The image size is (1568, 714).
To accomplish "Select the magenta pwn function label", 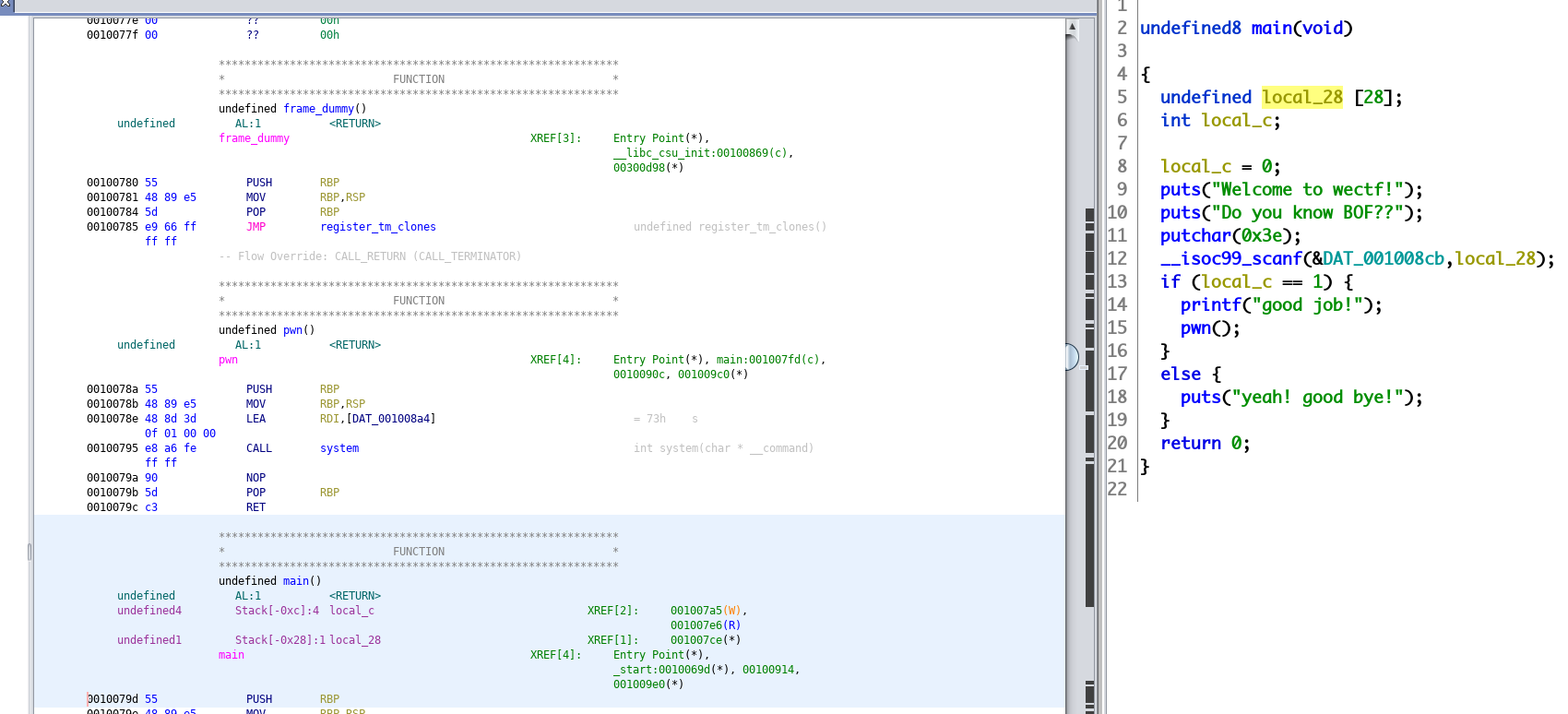I will [x=228, y=360].
